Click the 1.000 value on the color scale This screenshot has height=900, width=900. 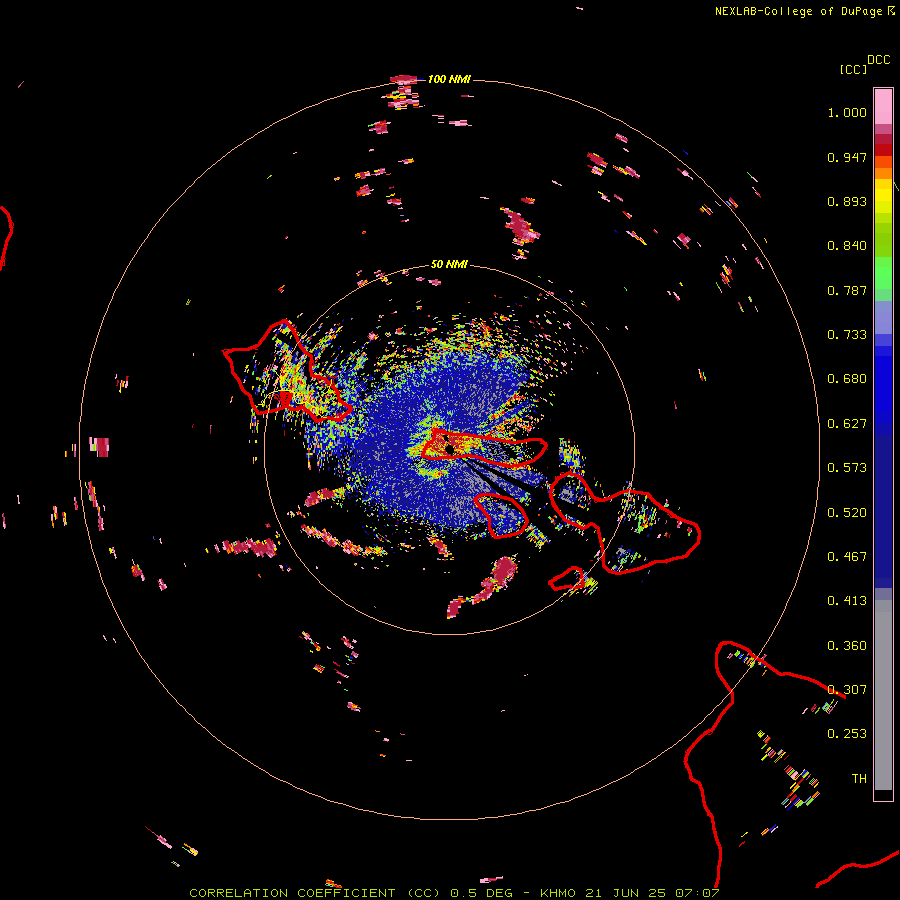847,112
